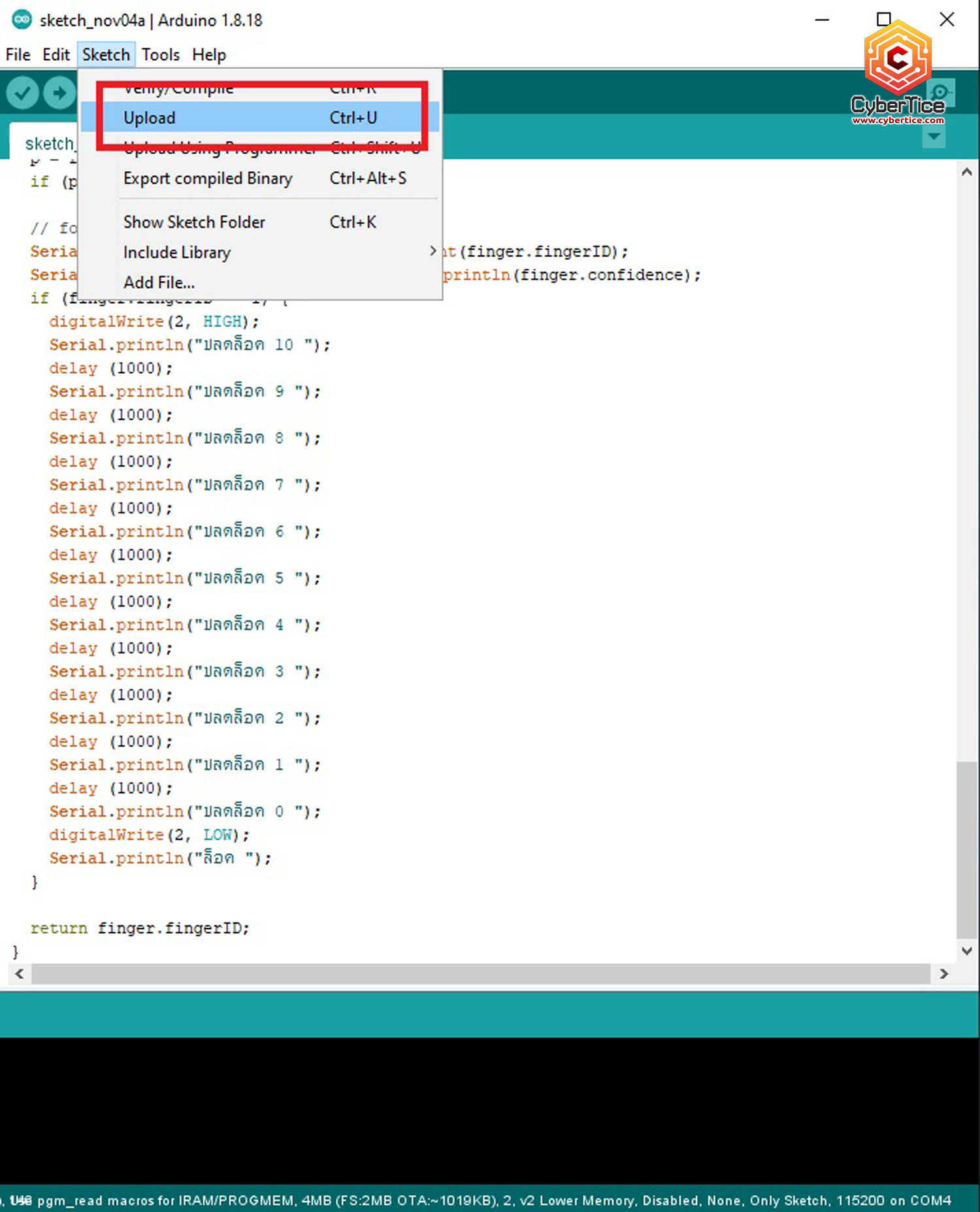
Task: Click the 'return finger.fingerID;' line
Action: tap(140, 928)
